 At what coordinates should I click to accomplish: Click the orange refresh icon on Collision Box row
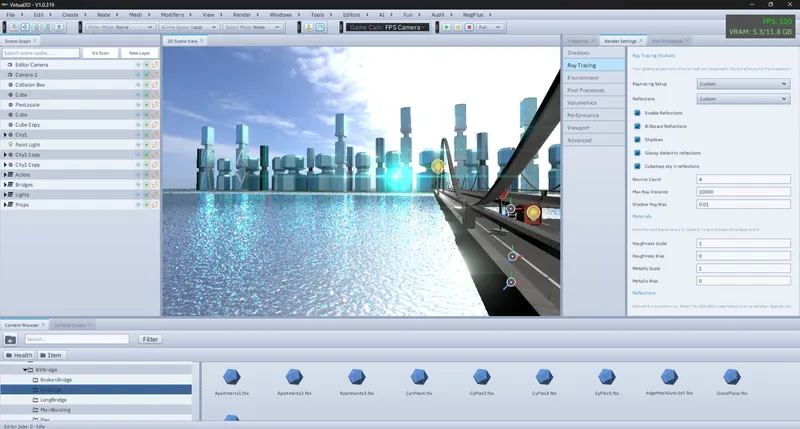pyautogui.click(x=155, y=85)
